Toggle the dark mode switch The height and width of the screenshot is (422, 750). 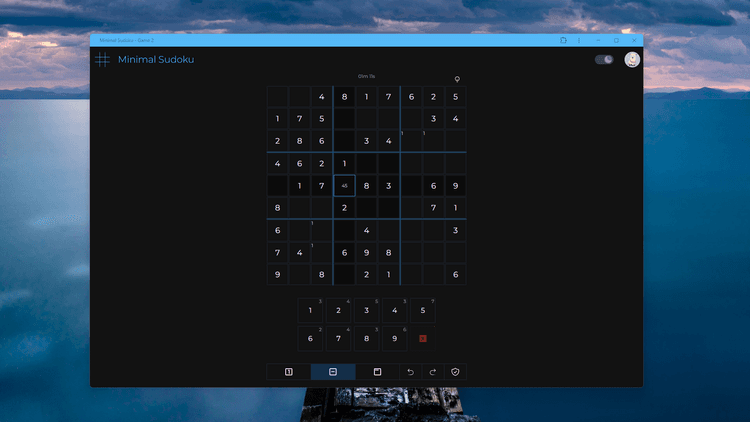point(604,60)
